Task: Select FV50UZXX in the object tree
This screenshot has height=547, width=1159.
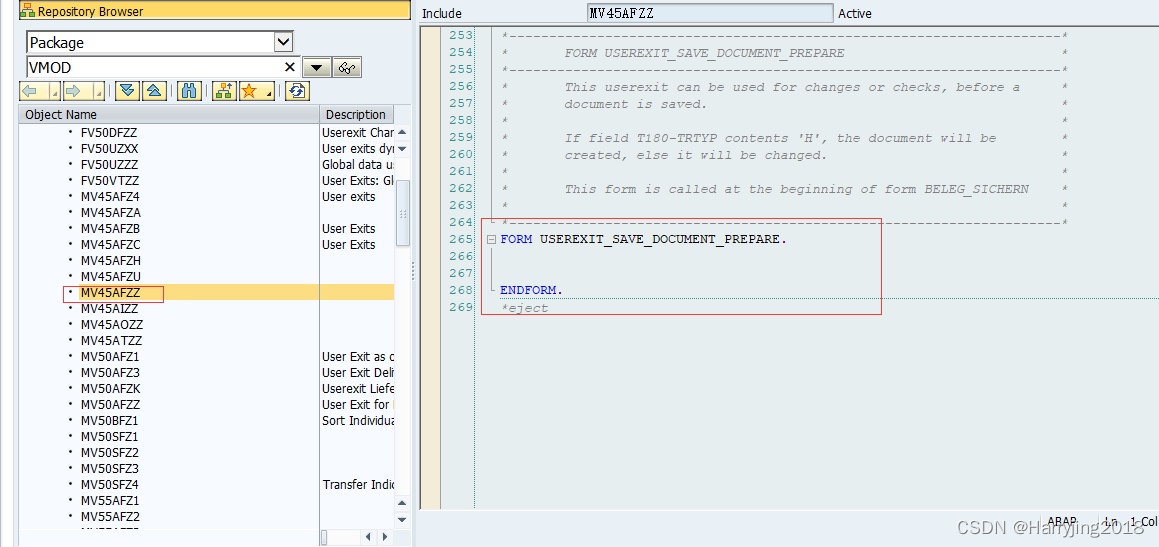Action: pos(109,149)
